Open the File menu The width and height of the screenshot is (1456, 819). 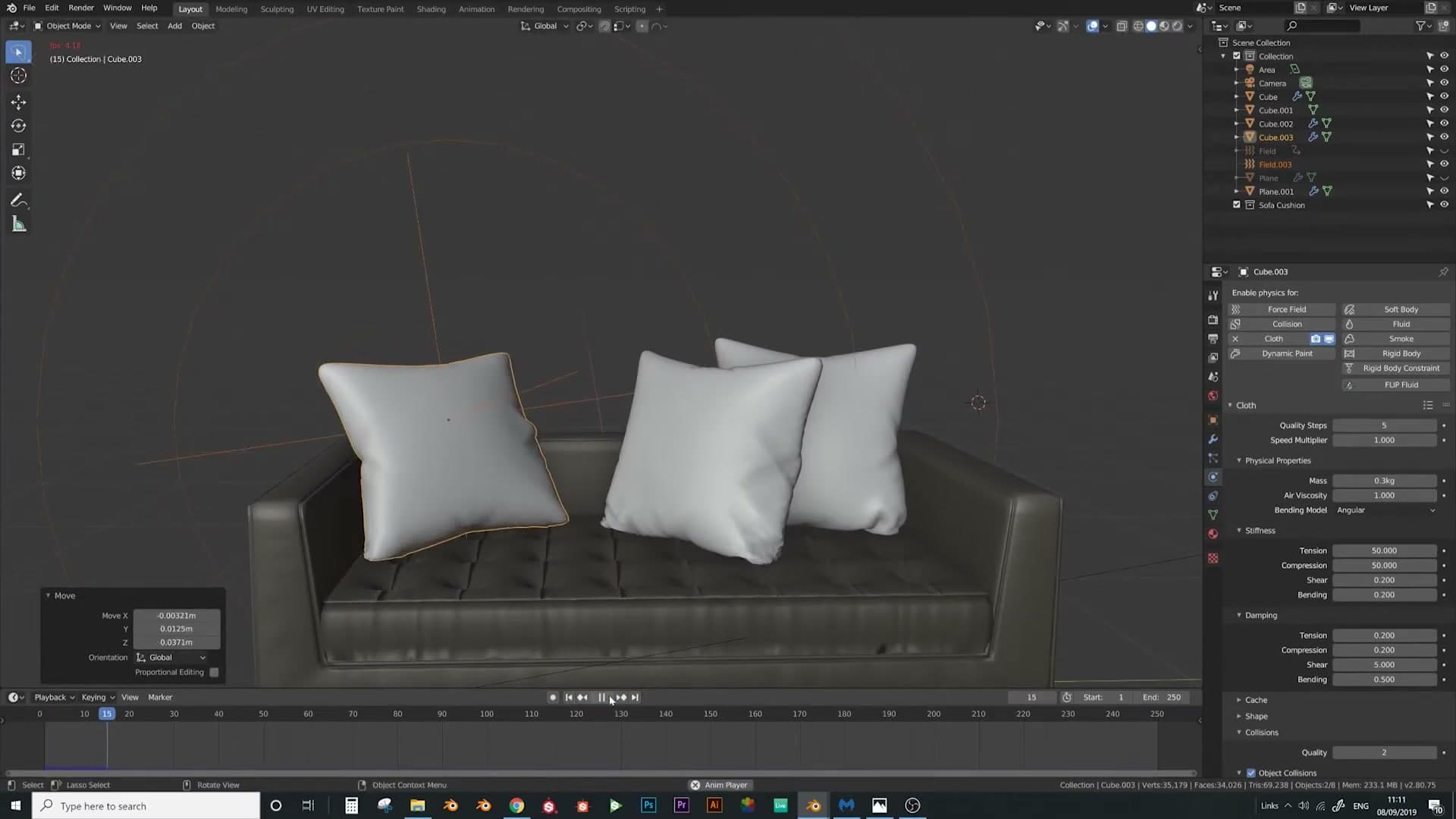(29, 8)
